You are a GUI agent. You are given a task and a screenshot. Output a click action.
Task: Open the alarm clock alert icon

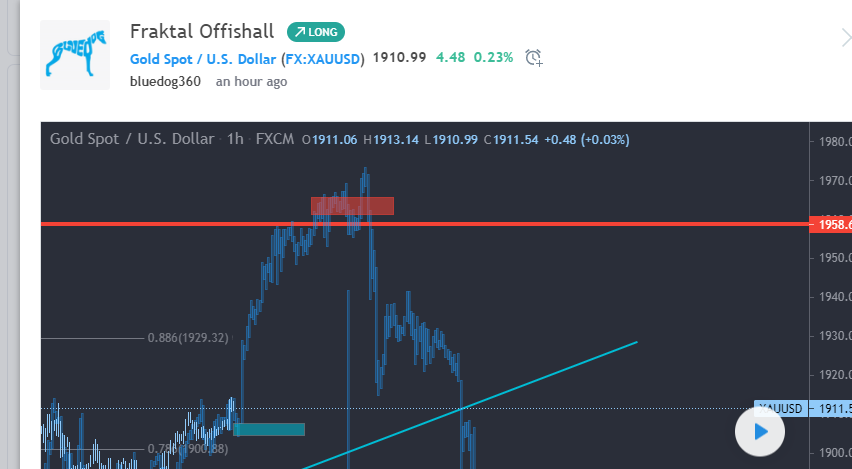coord(534,58)
